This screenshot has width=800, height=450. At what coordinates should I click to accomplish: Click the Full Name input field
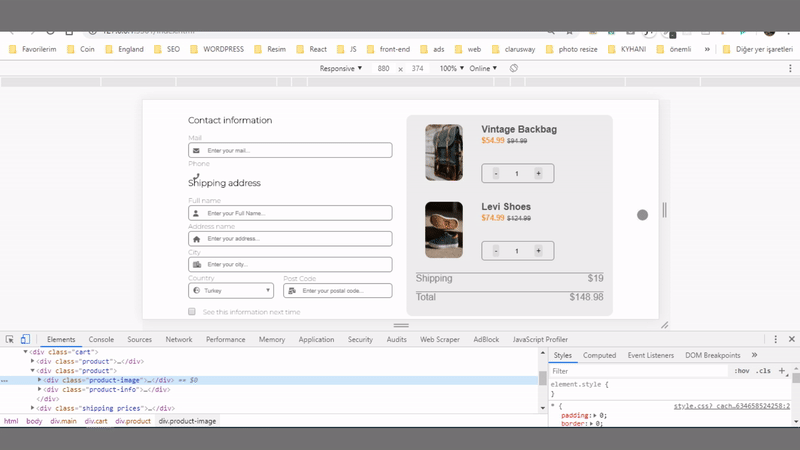click(290, 213)
